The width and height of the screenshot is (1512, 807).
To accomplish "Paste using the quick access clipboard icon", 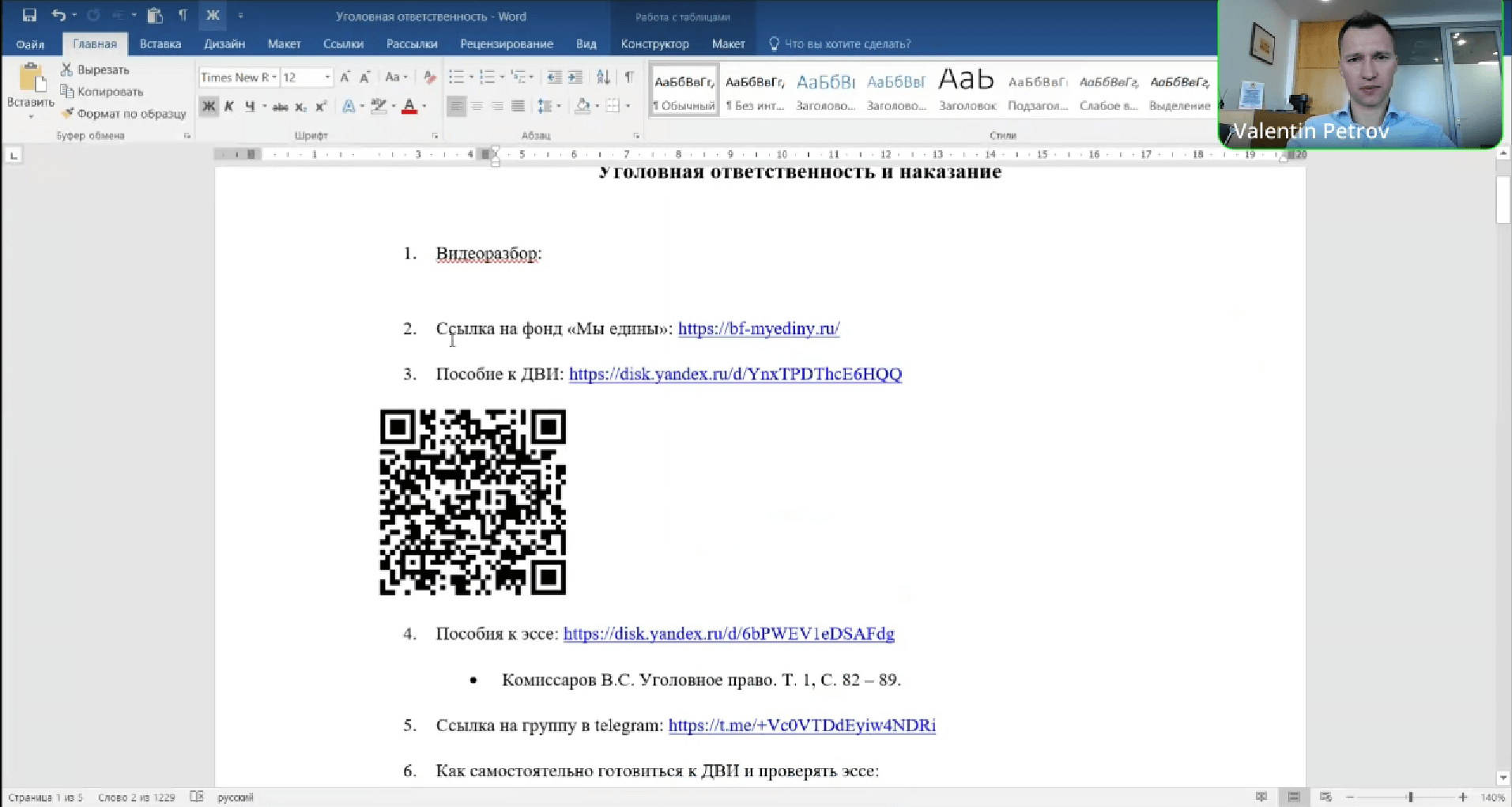I will coord(155,15).
